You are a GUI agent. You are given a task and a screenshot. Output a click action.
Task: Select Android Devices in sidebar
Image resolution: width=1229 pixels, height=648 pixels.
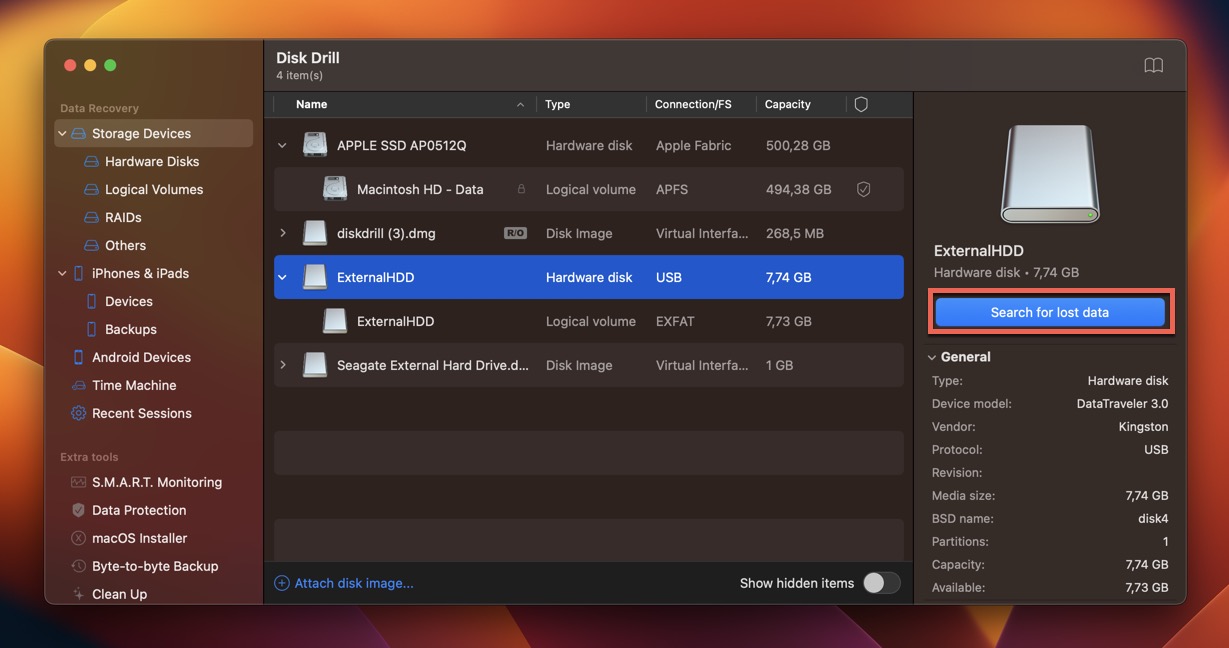click(x=141, y=357)
